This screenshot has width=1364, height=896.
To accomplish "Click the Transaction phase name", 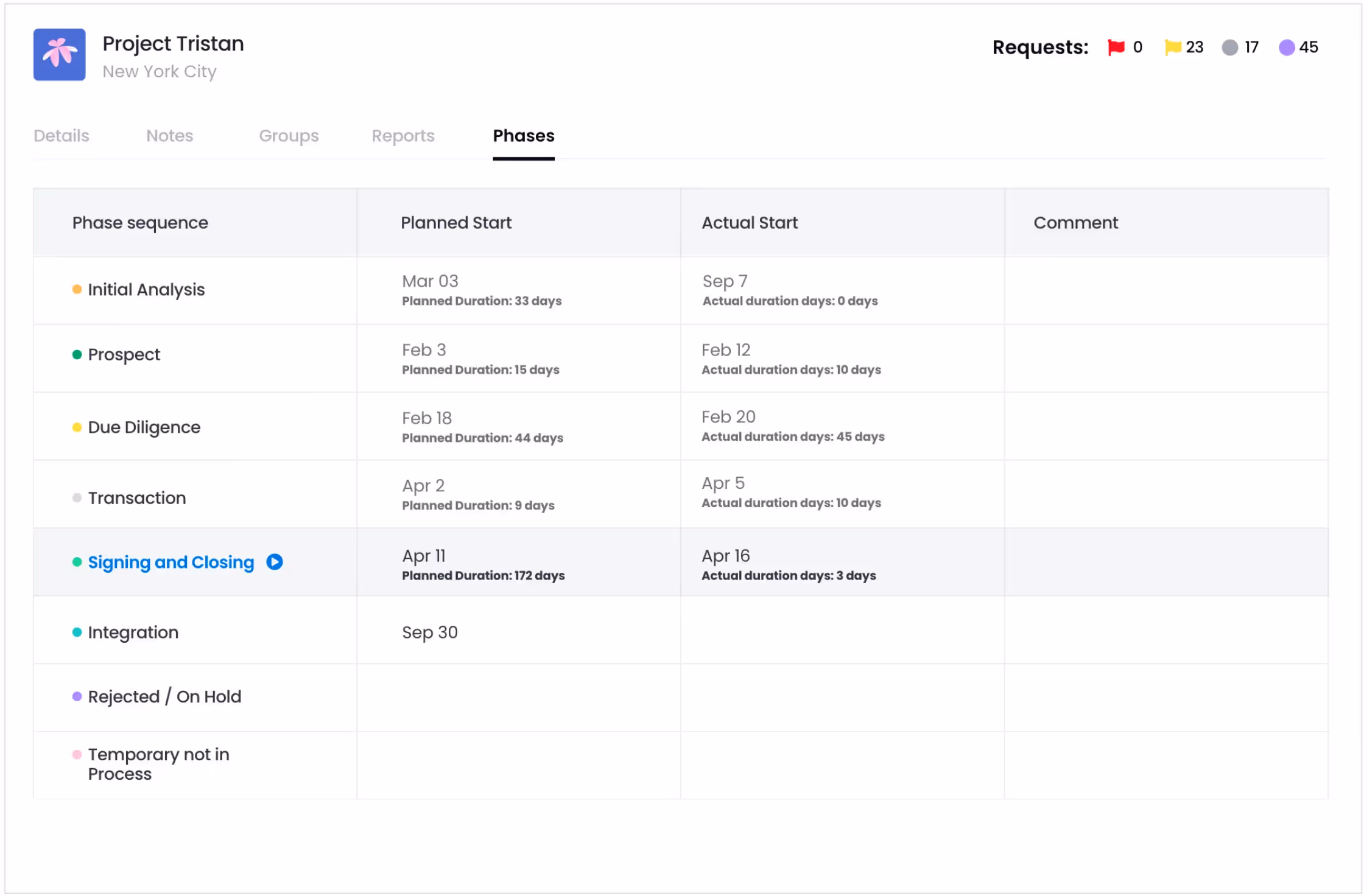I will [137, 498].
